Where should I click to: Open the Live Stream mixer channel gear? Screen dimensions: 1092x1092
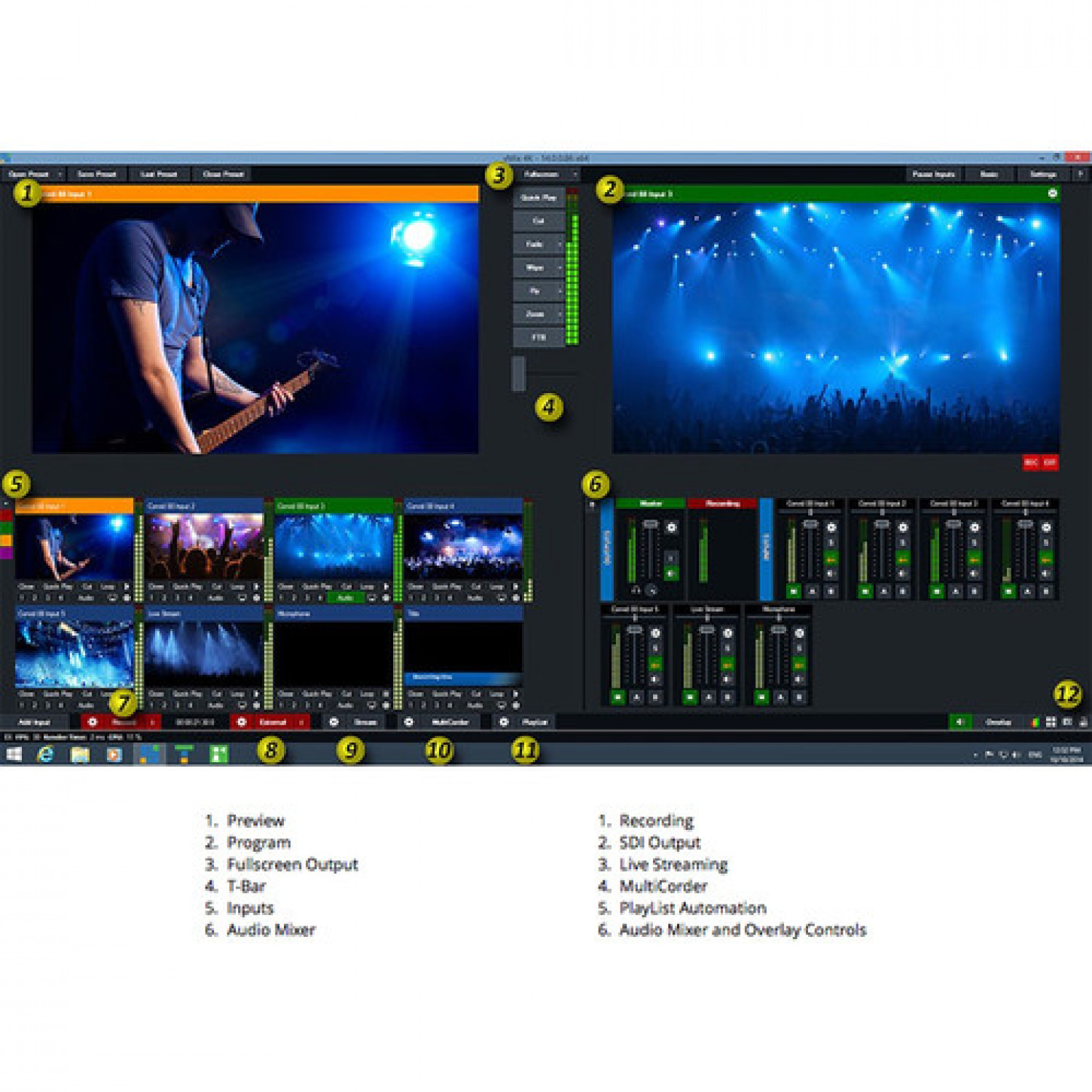(x=727, y=633)
